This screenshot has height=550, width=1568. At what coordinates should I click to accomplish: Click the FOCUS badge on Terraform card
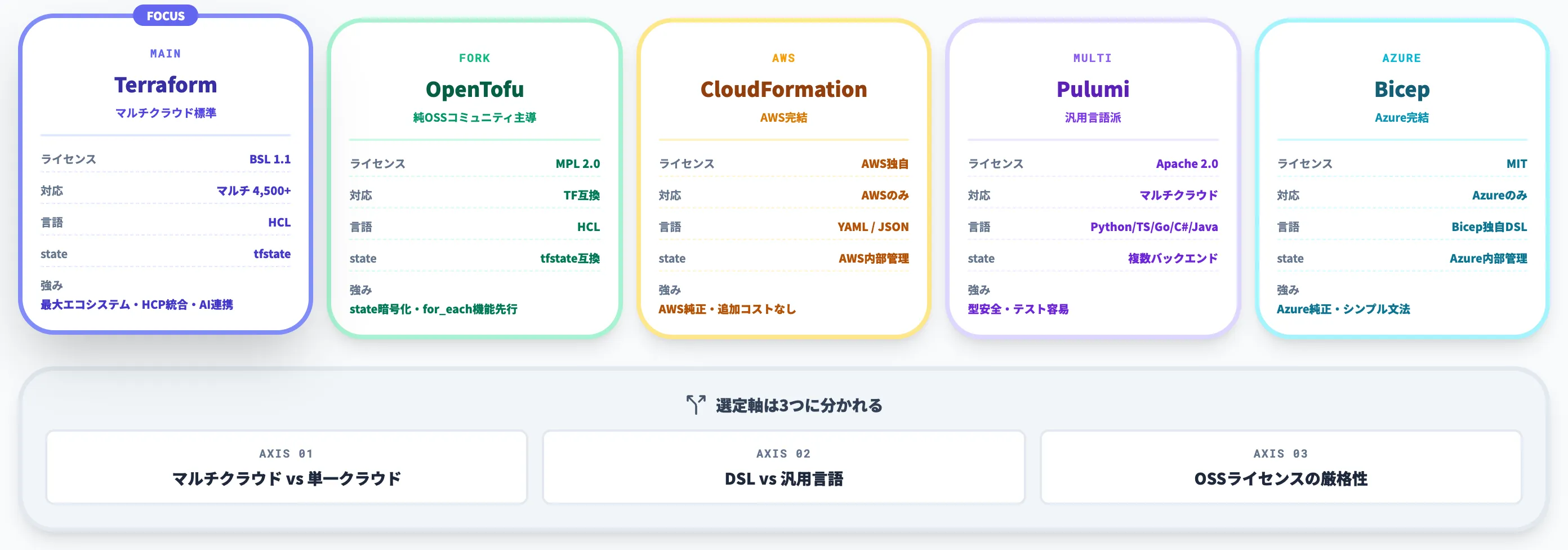point(166,16)
